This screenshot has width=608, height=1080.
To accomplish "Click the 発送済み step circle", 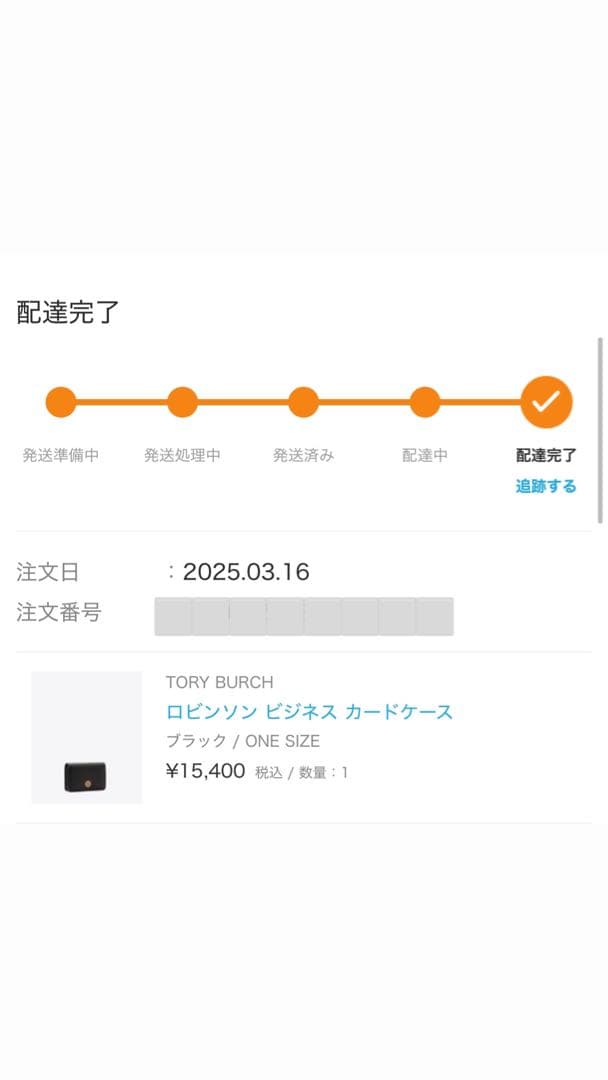I will click(x=303, y=402).
